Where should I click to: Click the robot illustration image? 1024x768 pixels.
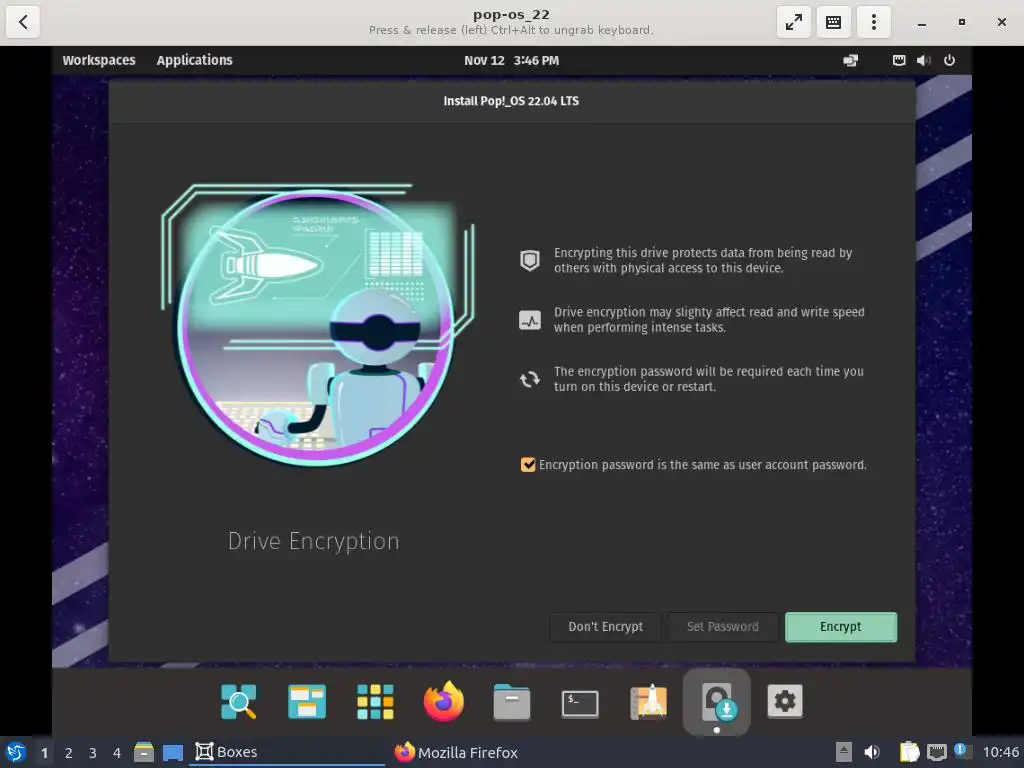tap(318, 325)
